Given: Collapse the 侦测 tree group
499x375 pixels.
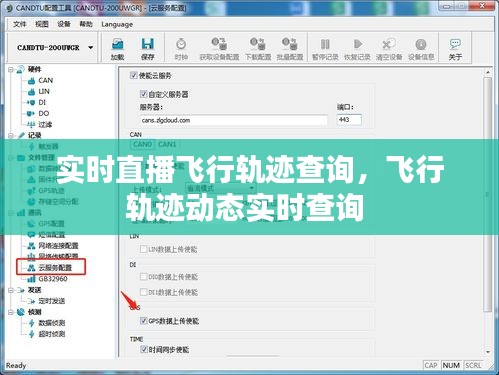Looking at the screenshot, I should click(11, 312).
